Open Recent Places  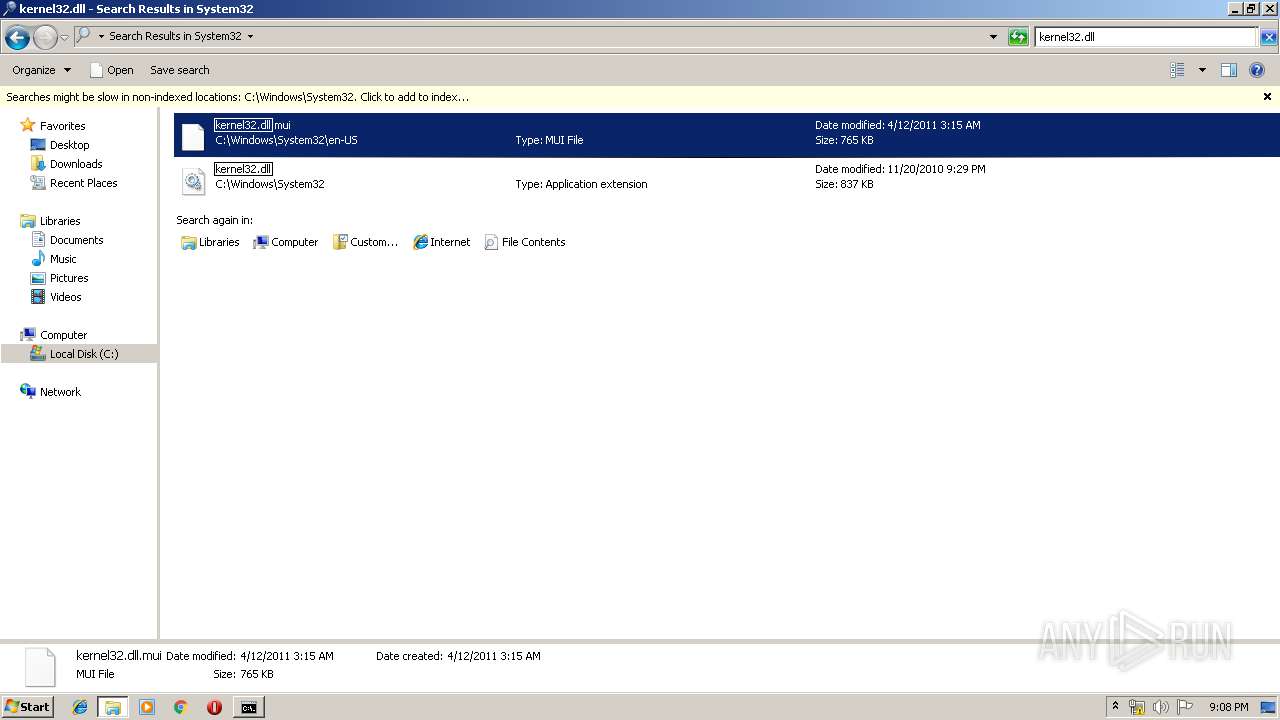[83, 183]
